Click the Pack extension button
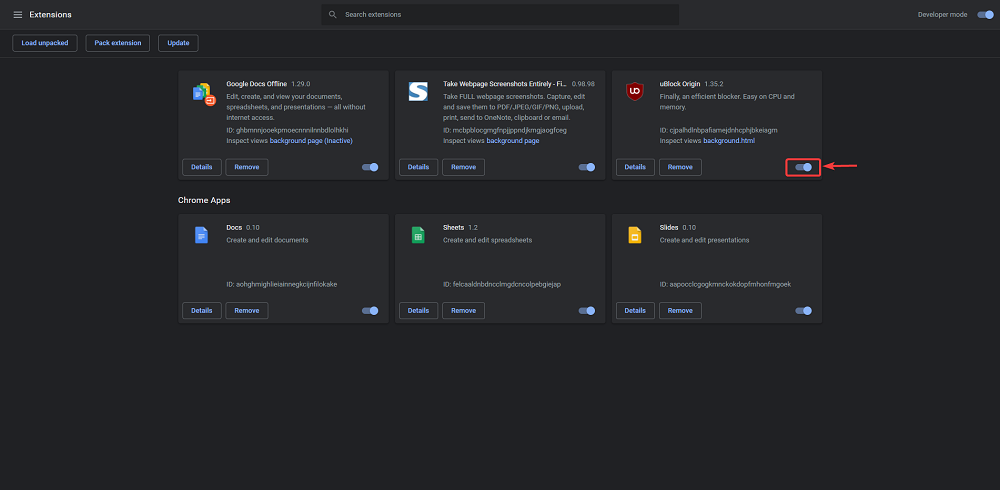Viewport: 1000px width, 490px height. 118,43
